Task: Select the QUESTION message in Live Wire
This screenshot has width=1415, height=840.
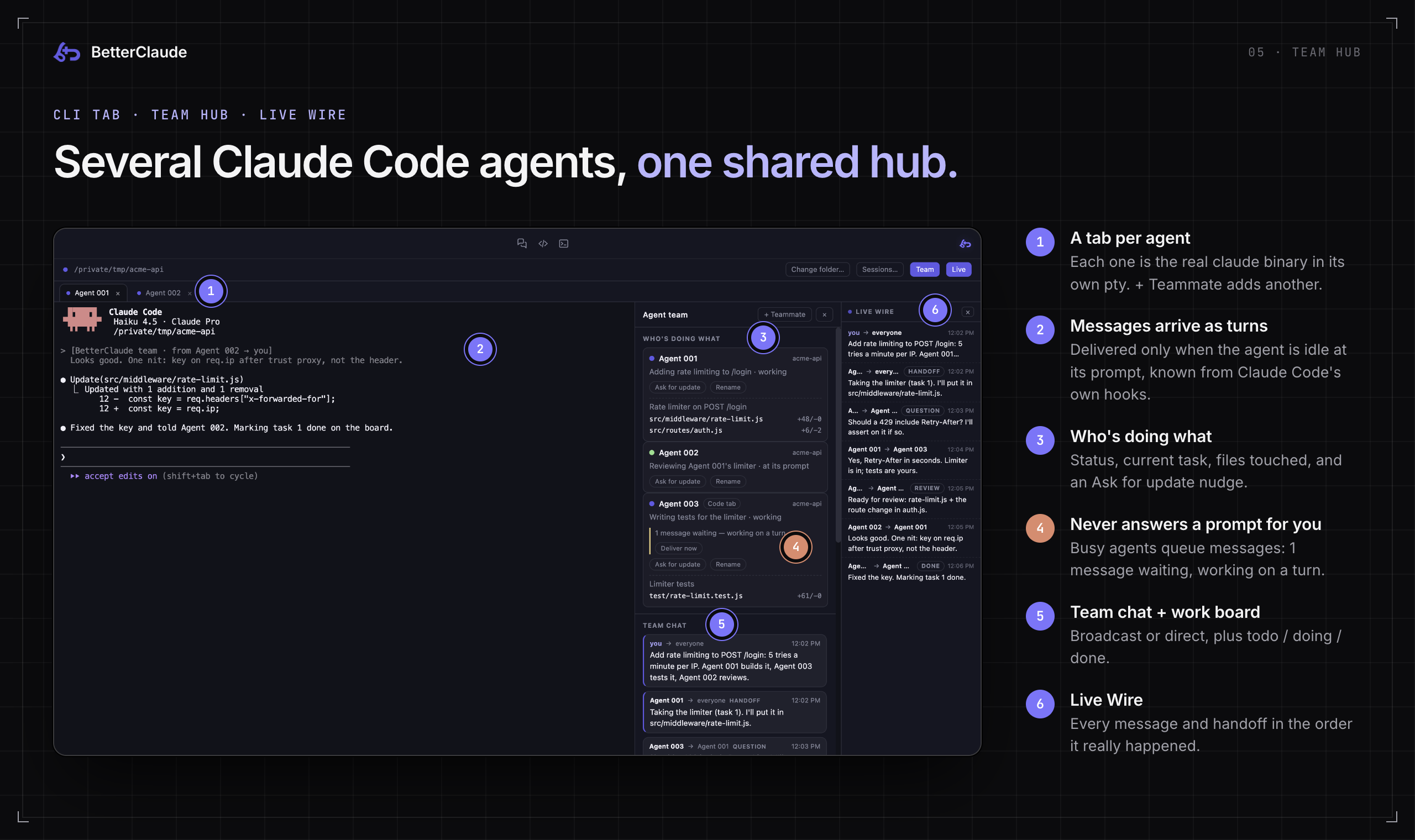Action: point(910,421)
